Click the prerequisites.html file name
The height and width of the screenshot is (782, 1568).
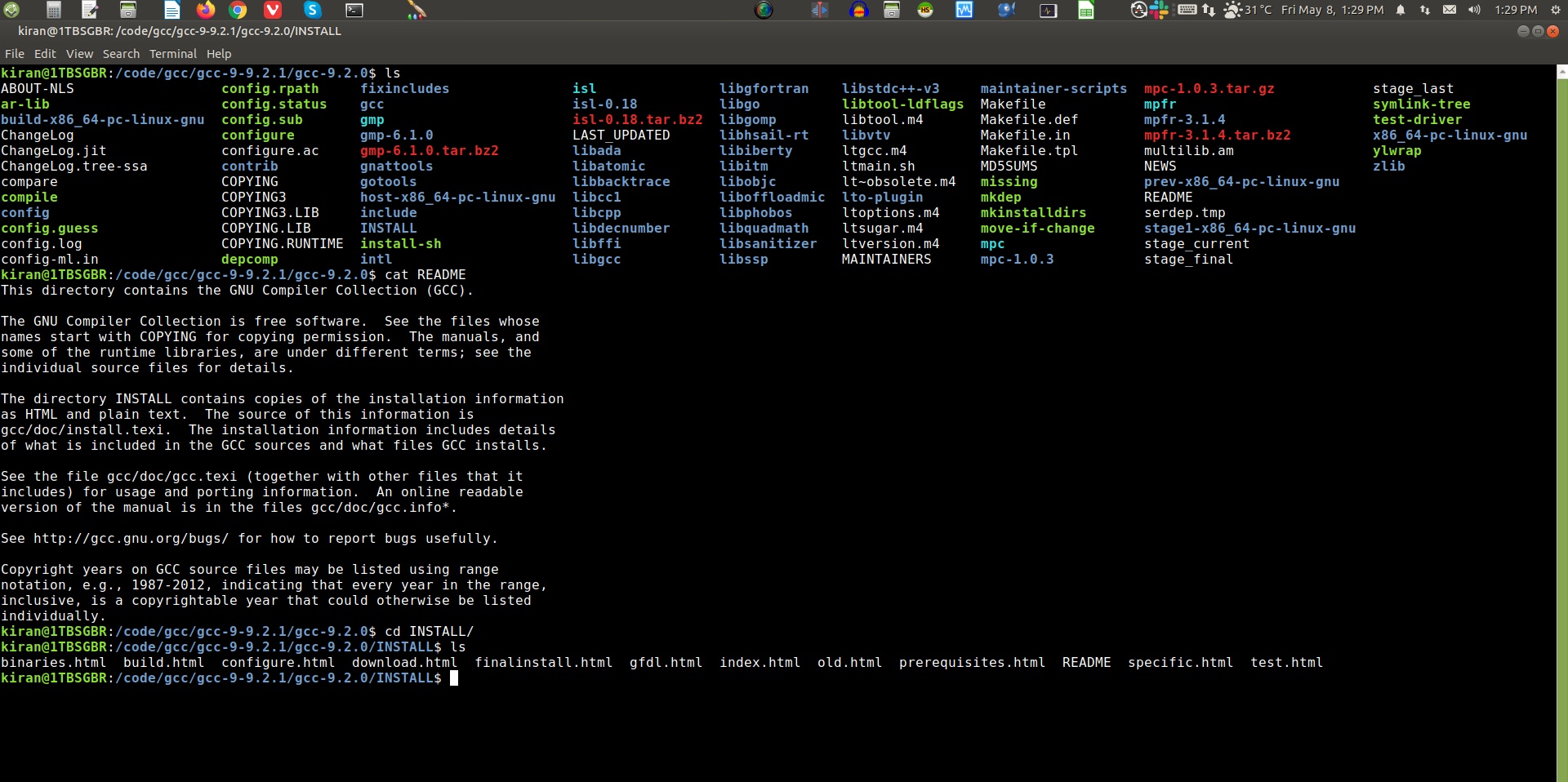click(x=973, y=663)
